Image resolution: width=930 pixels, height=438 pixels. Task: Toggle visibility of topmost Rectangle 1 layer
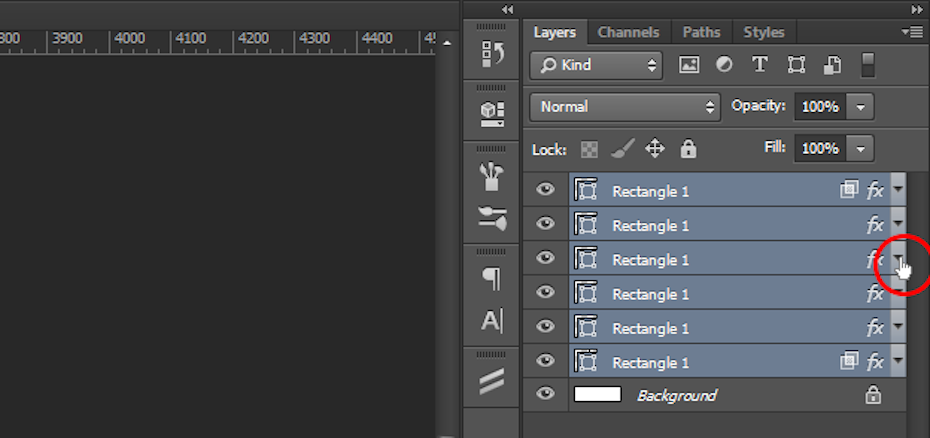[545, 190]
